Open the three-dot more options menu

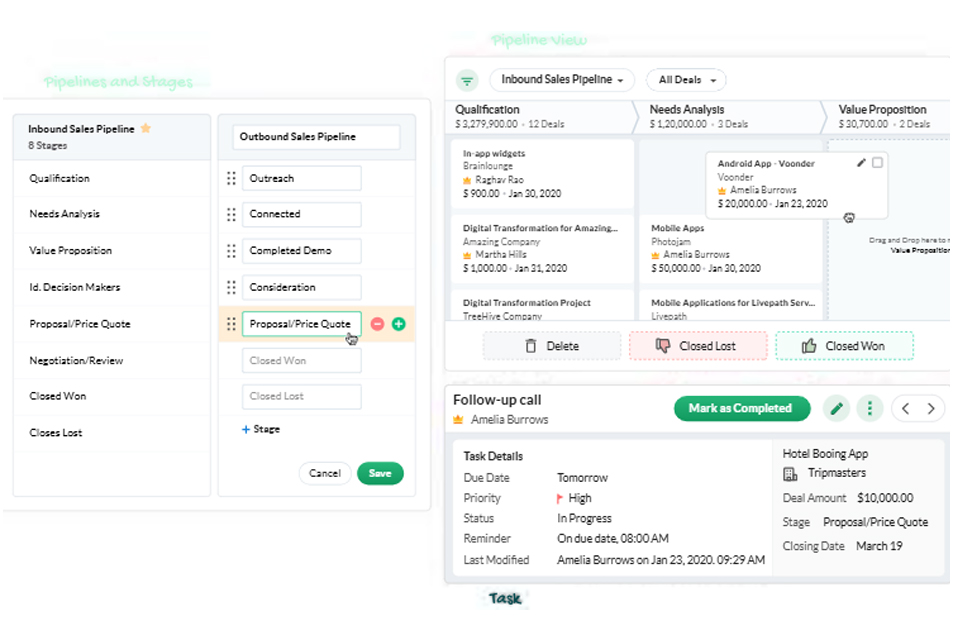[x=869, y=408]
